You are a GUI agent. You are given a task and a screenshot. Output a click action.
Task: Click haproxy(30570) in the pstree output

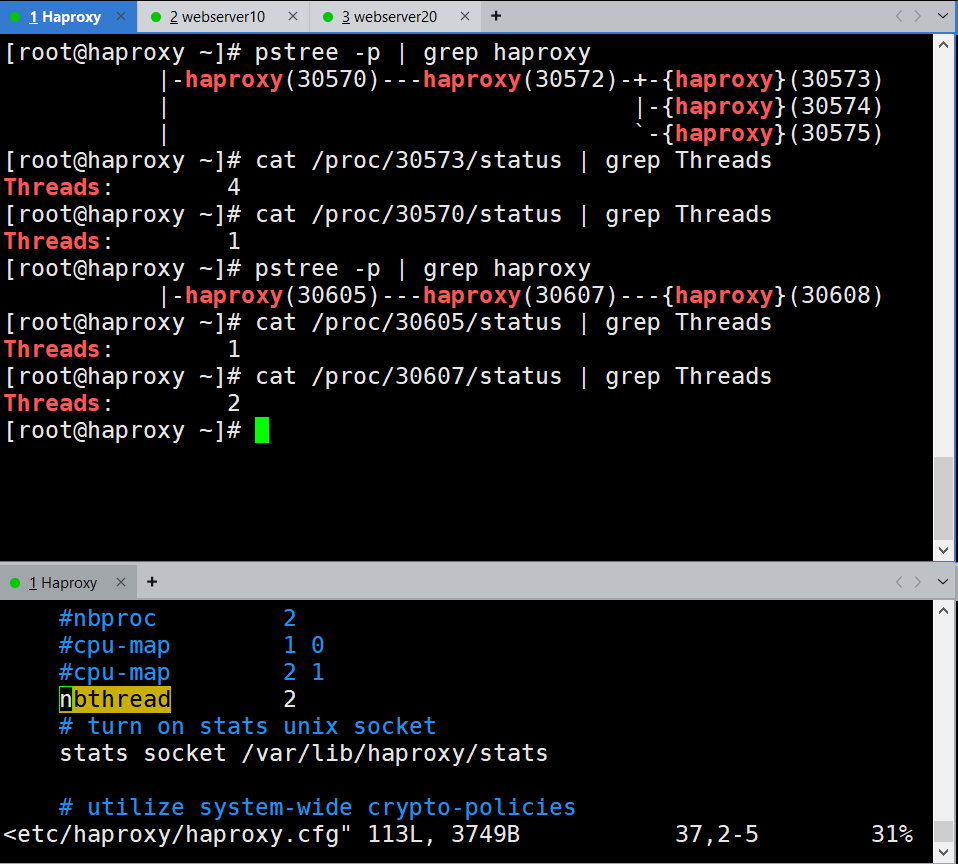point(282,79)
